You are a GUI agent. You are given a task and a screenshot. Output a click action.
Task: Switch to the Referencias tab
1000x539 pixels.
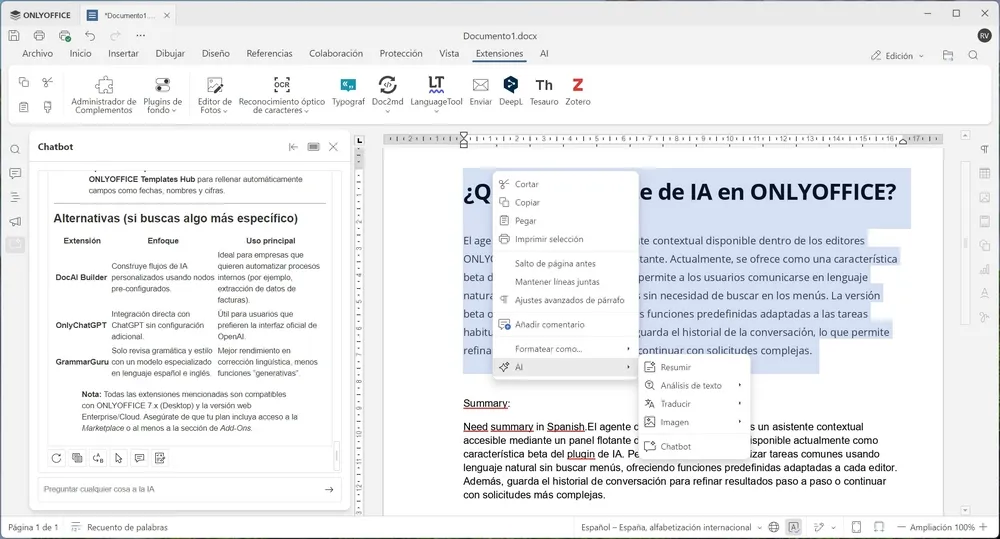click(269, 54)
